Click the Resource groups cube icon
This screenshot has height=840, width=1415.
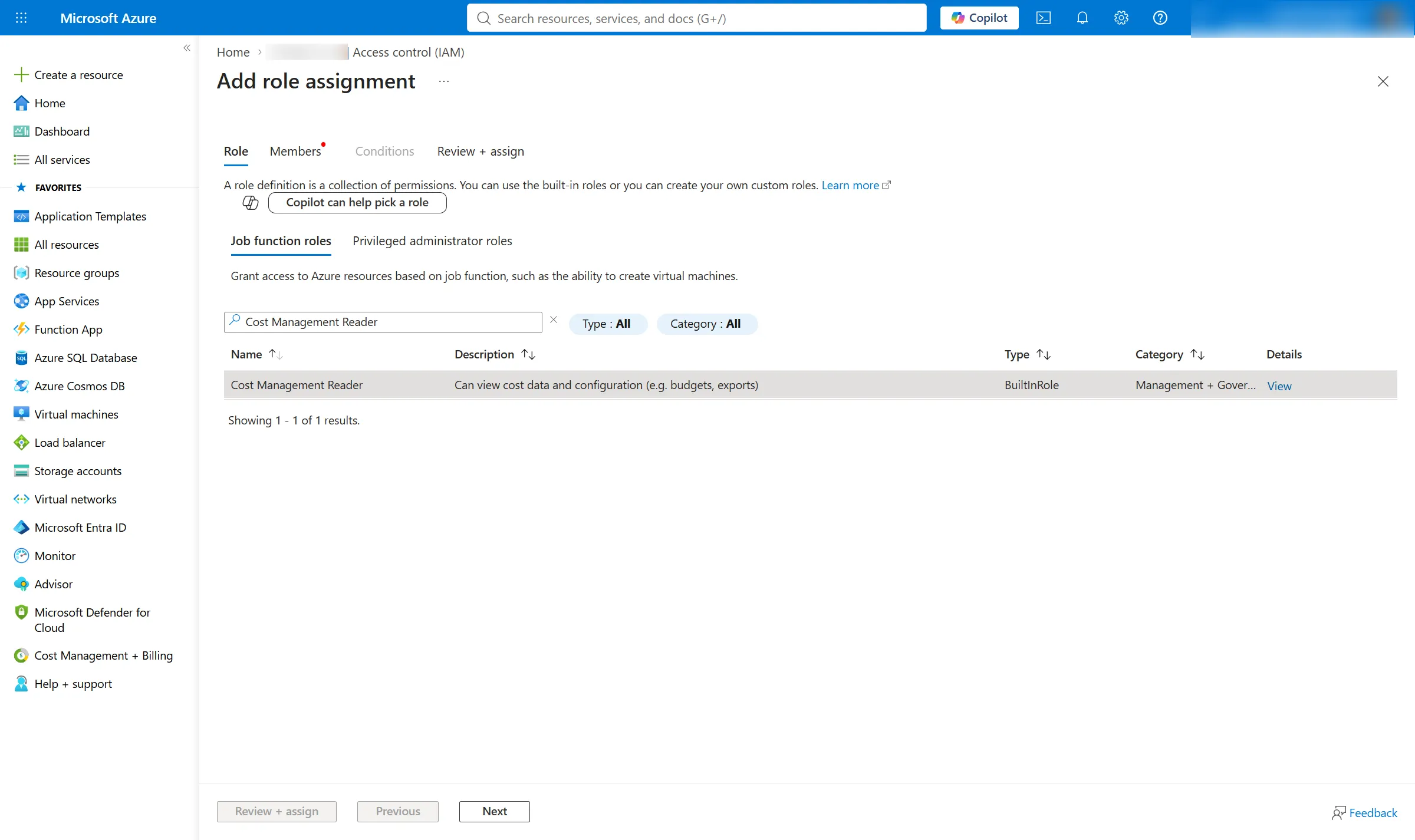click(21, 273)
